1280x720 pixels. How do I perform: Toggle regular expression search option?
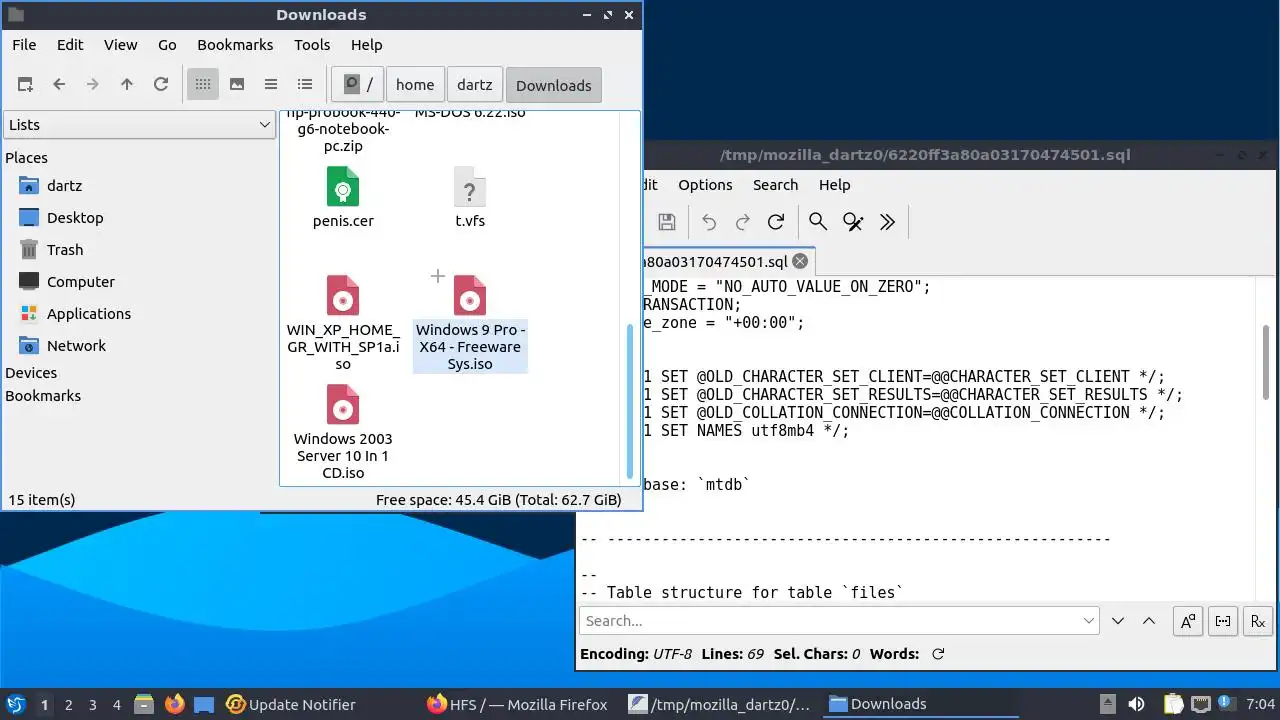pyautogui.click(x=1258, y=621)
